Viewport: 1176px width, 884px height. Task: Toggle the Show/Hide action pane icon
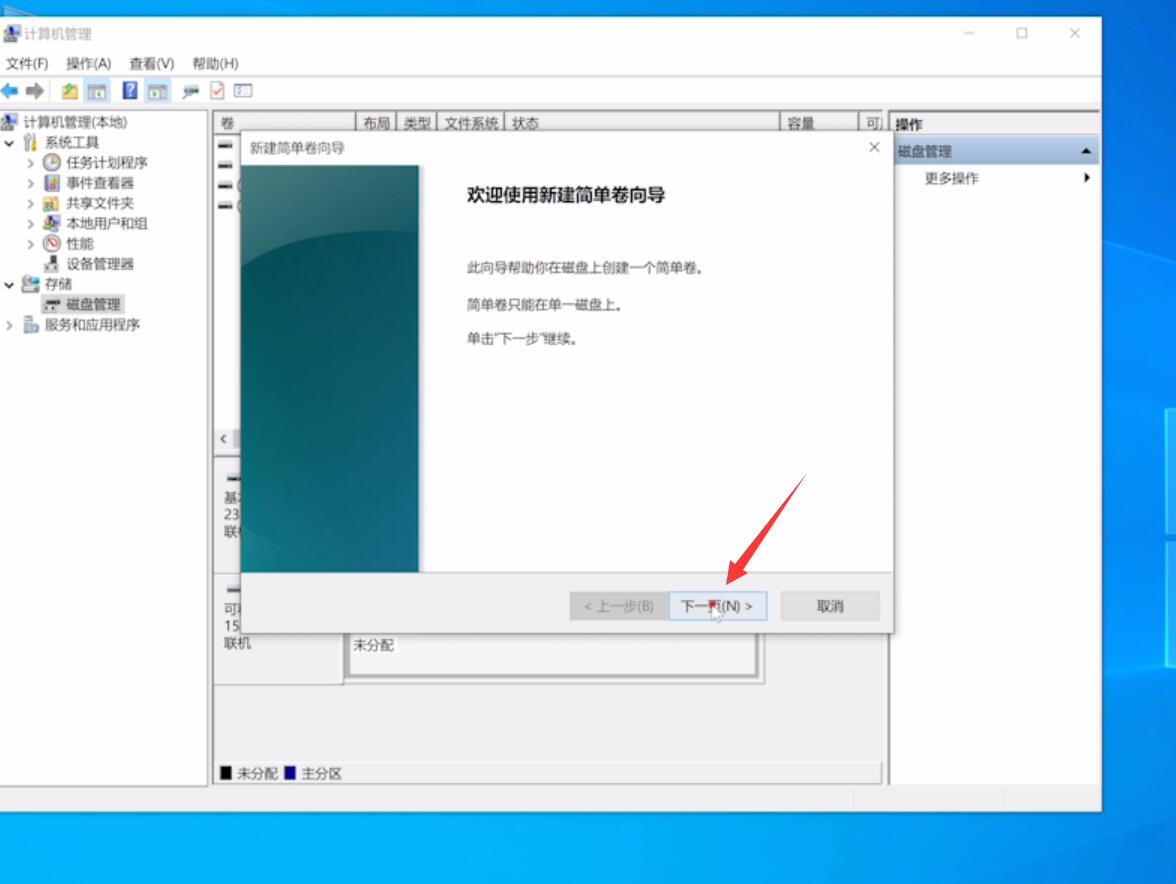click(158, 91)
